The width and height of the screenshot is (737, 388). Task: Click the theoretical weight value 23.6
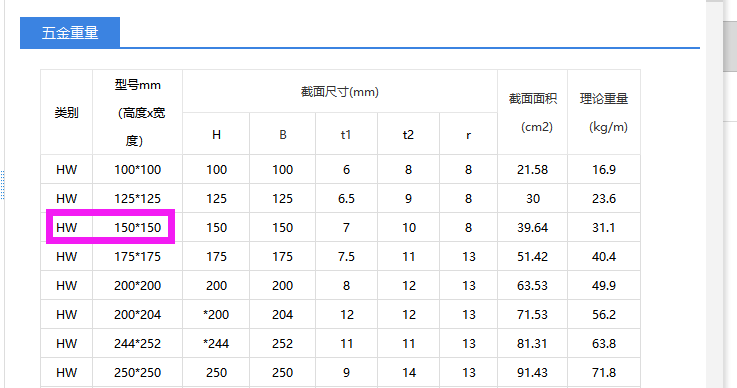(x=604, y=198)
